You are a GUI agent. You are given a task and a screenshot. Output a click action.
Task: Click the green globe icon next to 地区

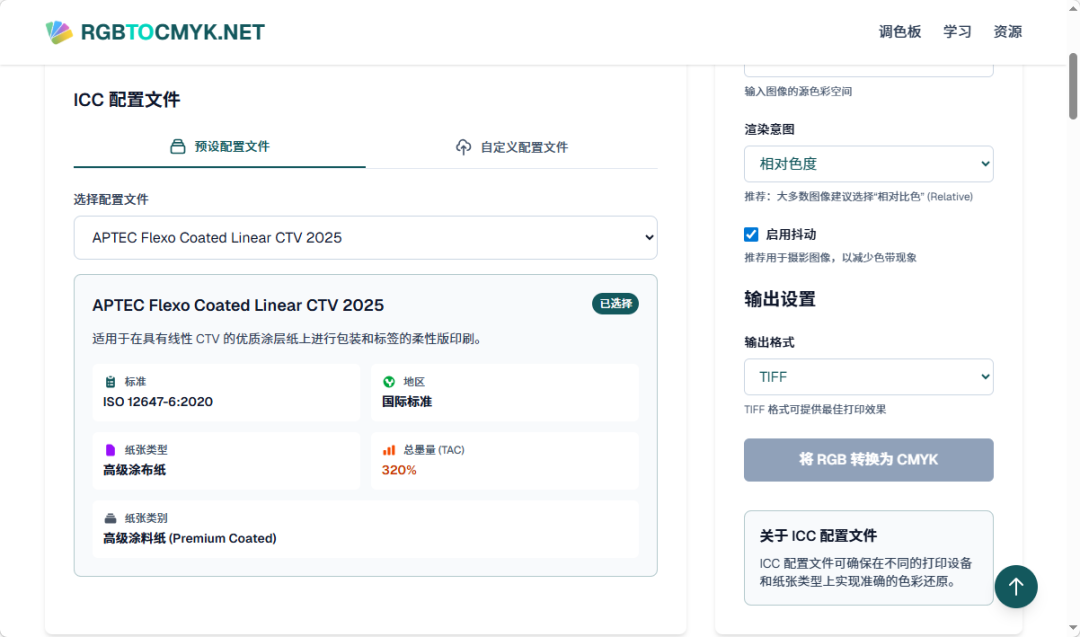tap(390, 380)
